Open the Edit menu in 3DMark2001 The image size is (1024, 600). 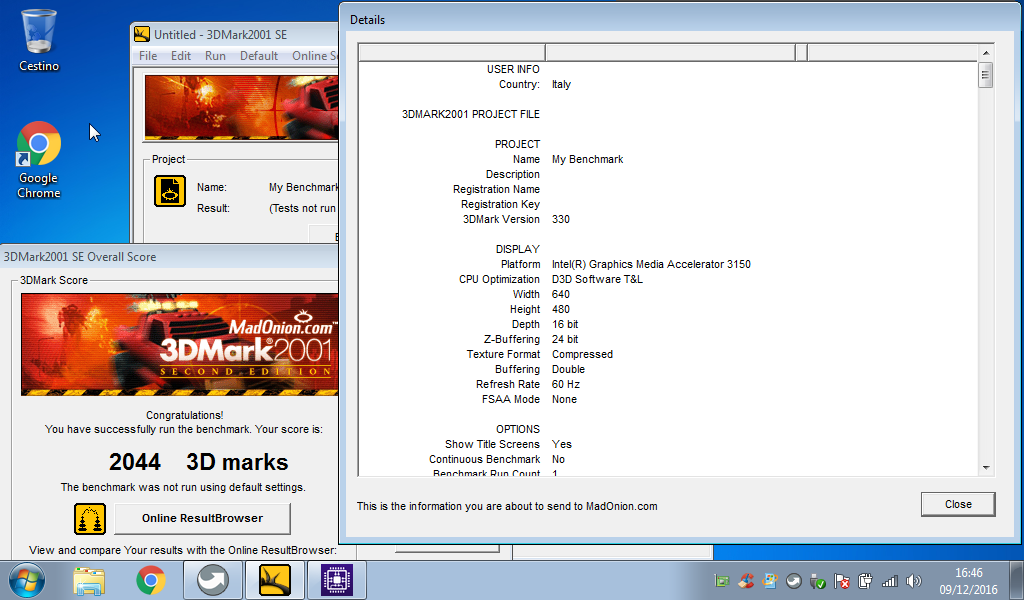[x=181, y=55]
